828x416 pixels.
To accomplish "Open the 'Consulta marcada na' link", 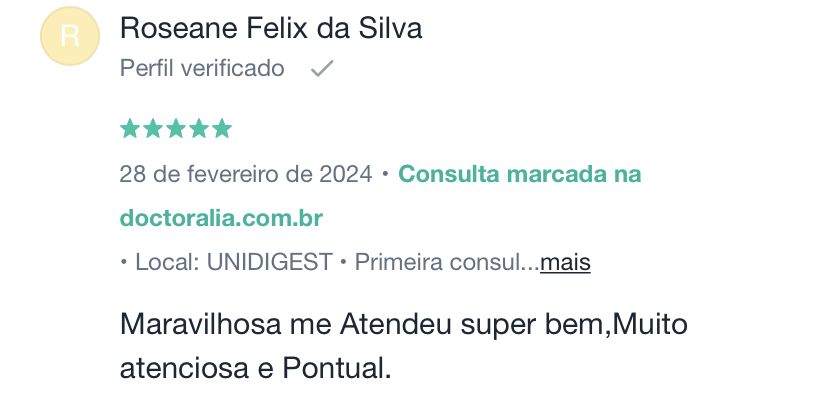I will [520, 174].
